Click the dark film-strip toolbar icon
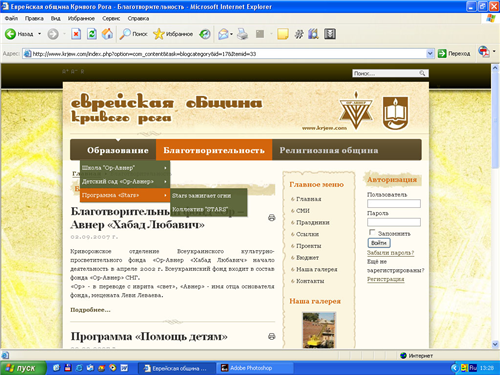This screenshot has height=375, width=500. click(330, 34)
